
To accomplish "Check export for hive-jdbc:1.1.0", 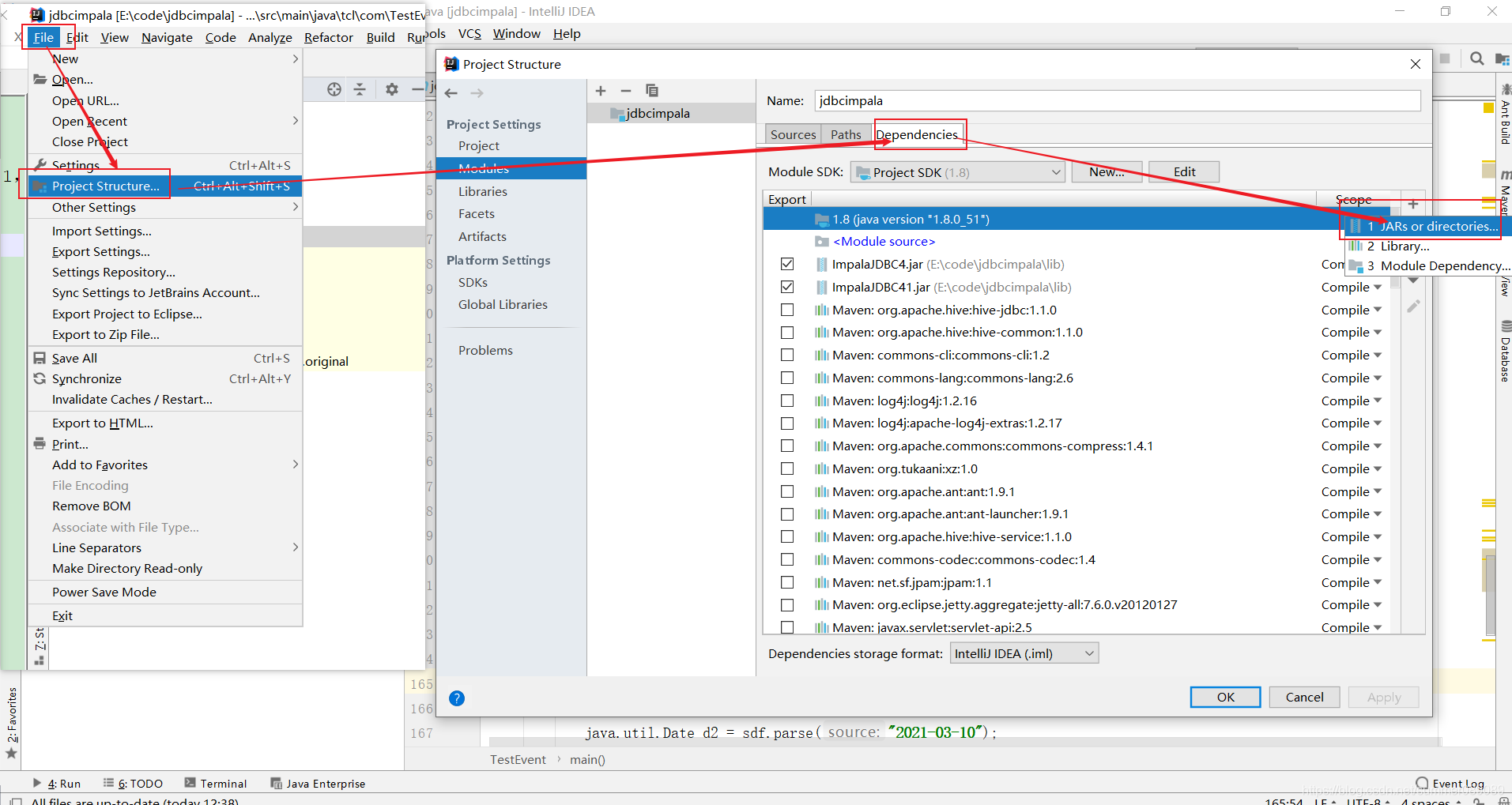I will (x=787, y=310).
